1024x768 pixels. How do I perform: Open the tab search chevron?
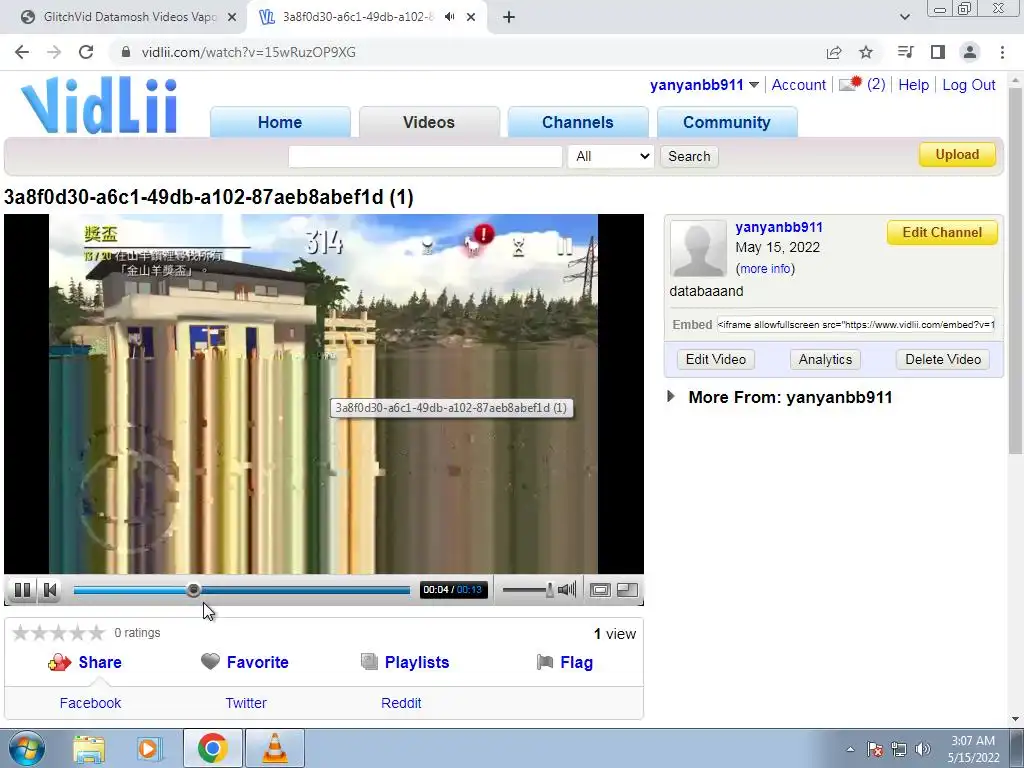click(904, 17)
